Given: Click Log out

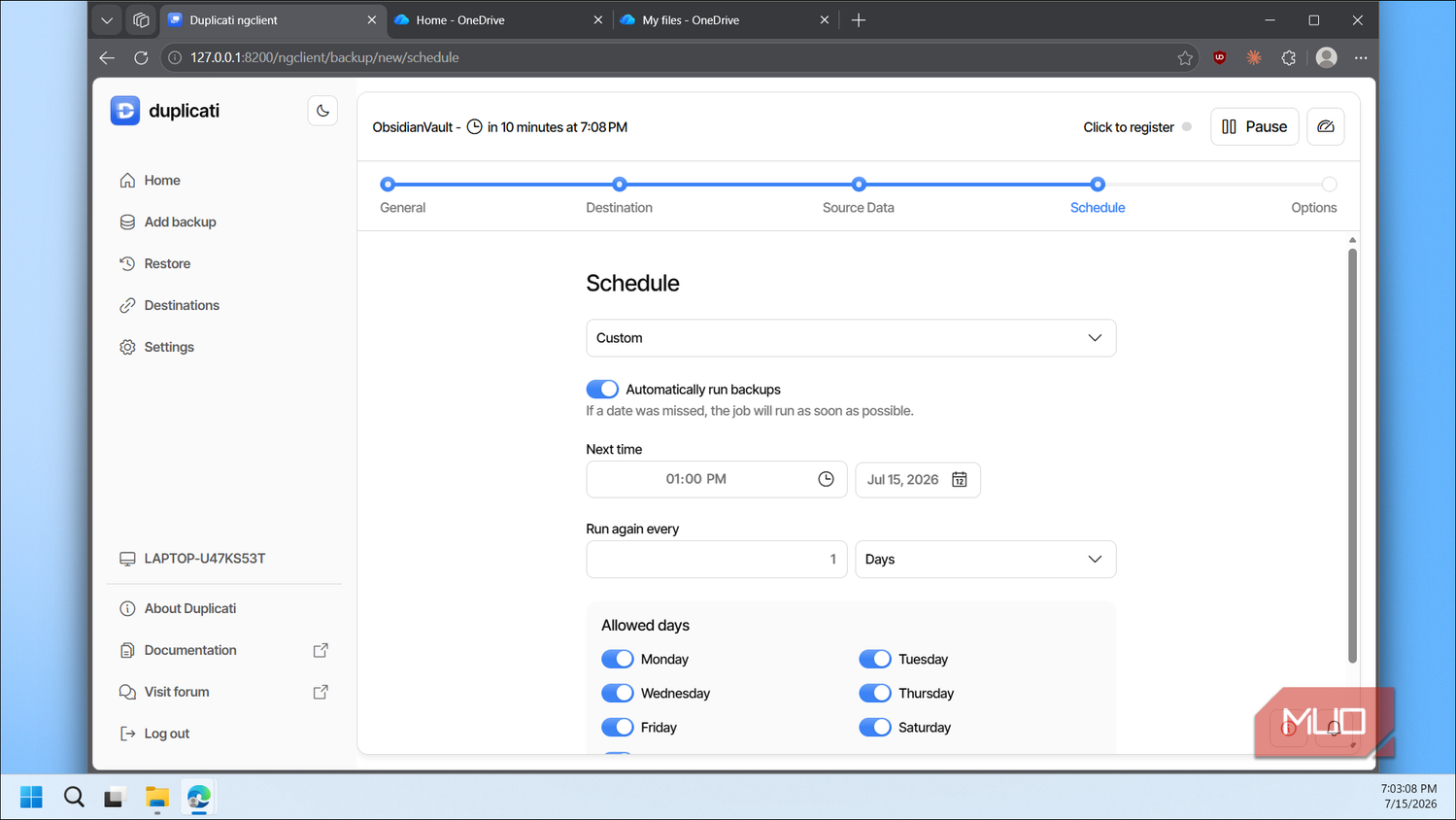Looking at the screenshot, I should 155,735.
